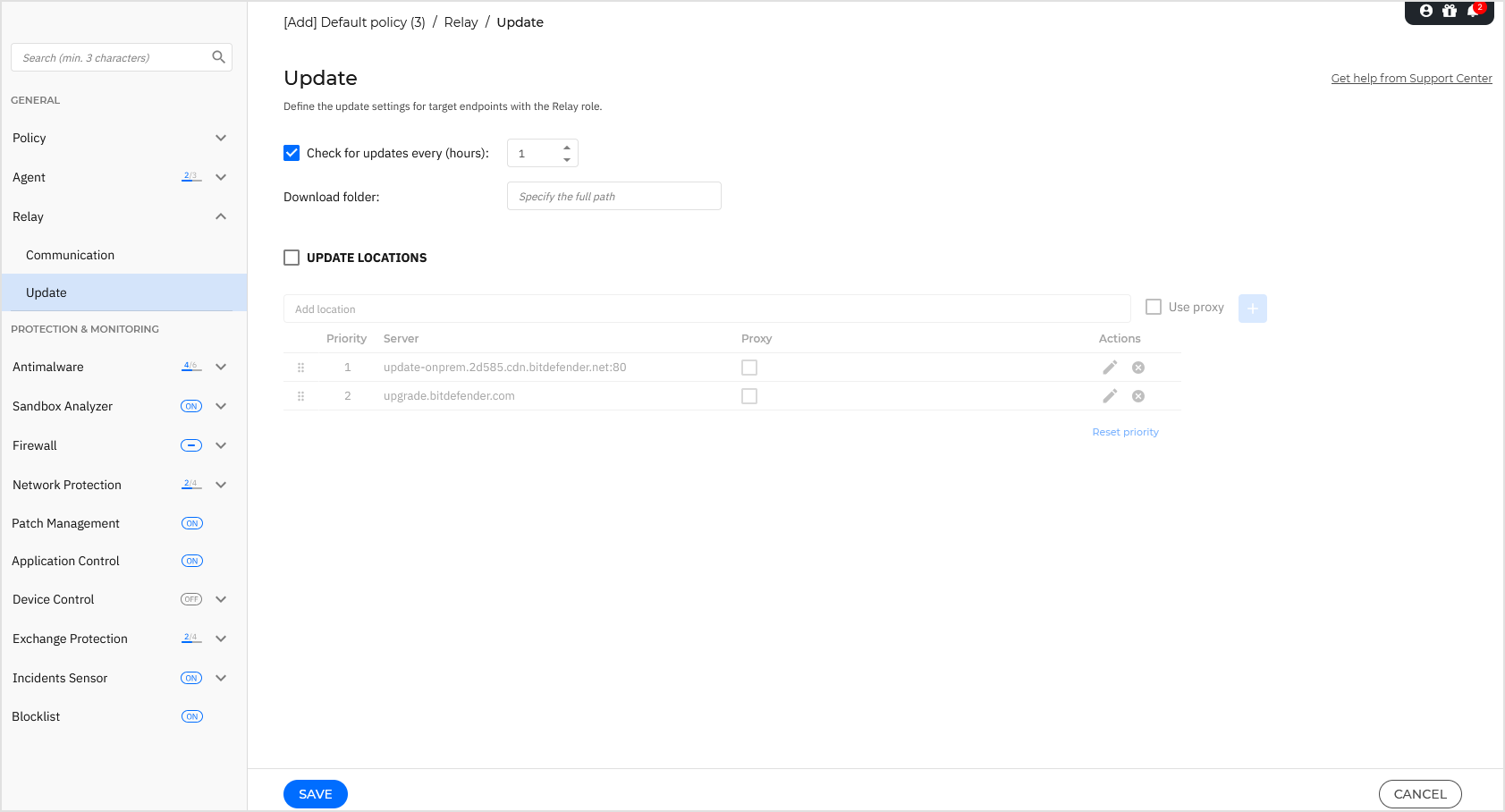Select Patch Management in sidebar
The height and width of the screenshot is (812, 1505).
[x=65, y=523]
